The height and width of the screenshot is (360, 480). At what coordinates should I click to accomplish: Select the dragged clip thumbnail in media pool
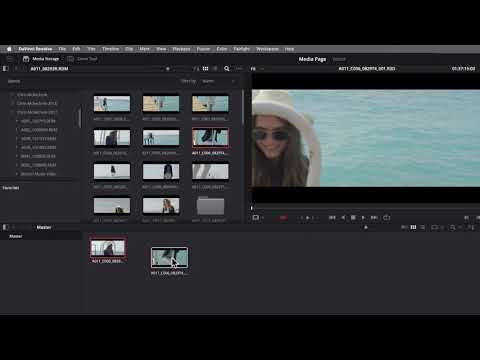169,257
